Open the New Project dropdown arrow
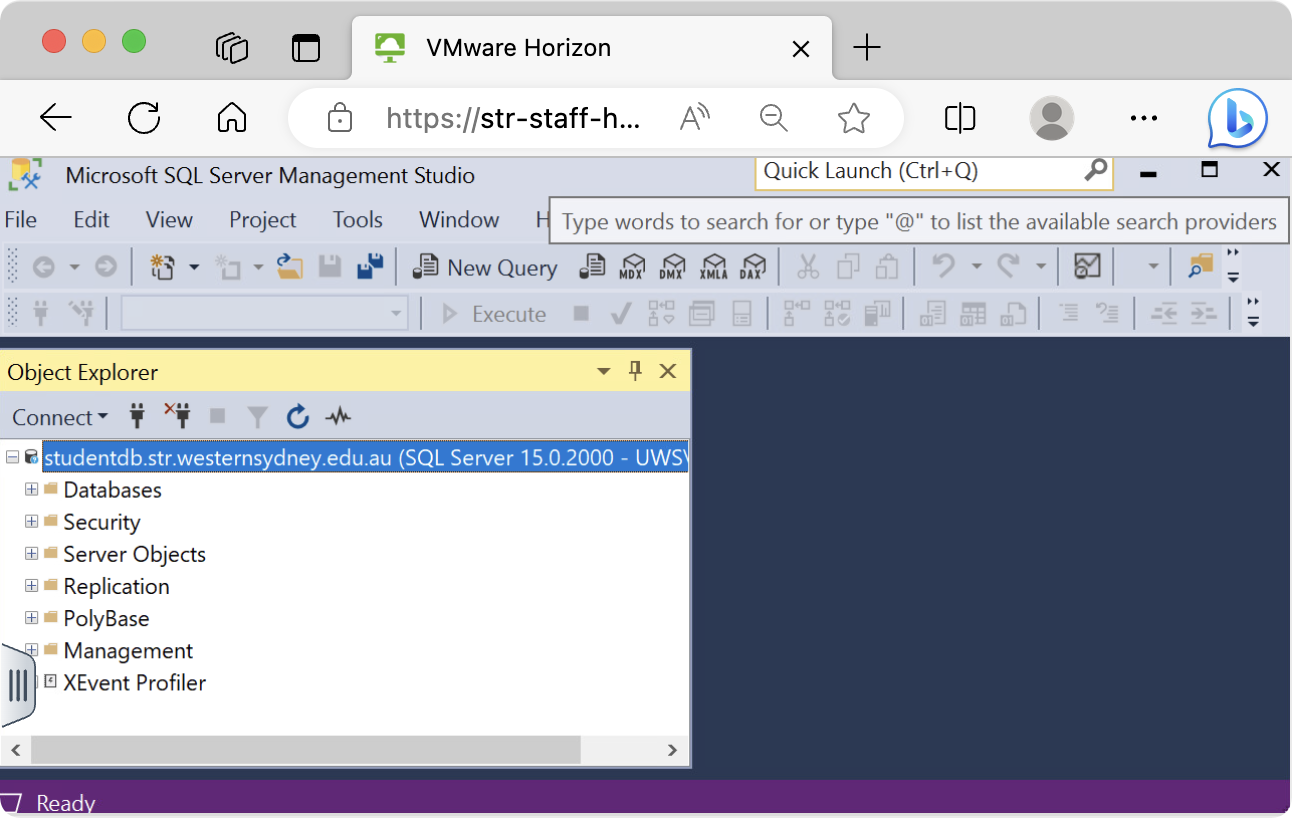Viewport: 1292px width, 818px height. click(194, 267)
